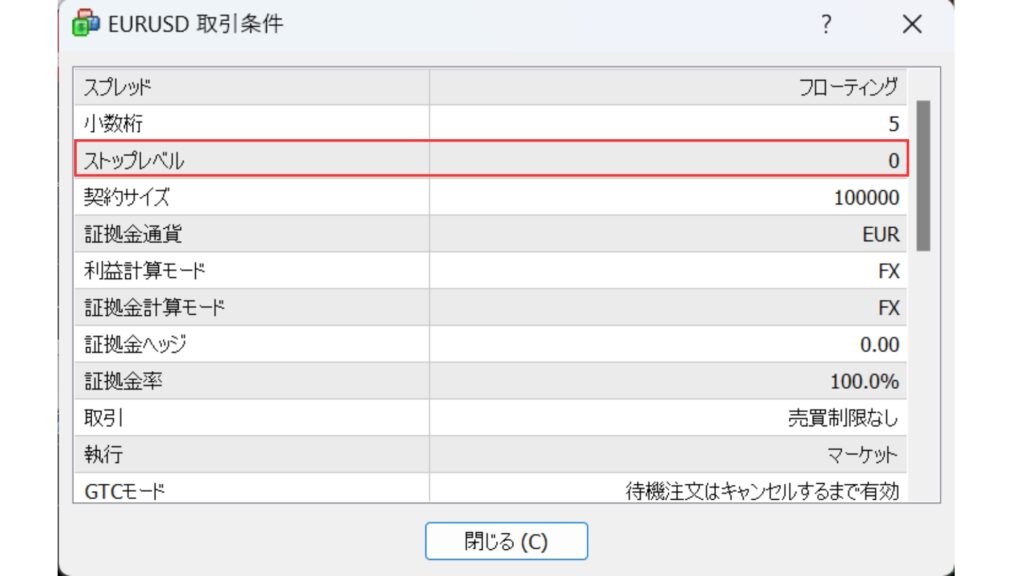Click the 売買制限なし value cell
This screenshot has width=1024, height=576.
[x=843, y=418]
